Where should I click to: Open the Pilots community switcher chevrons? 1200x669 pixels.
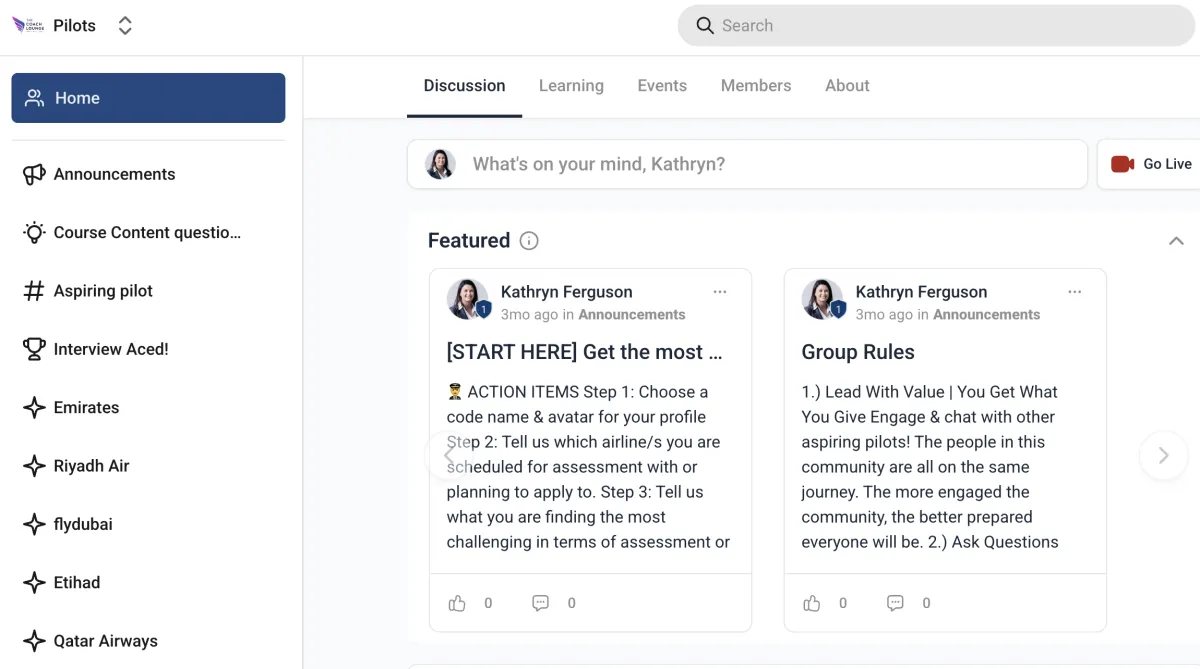(x=125, y=26)
